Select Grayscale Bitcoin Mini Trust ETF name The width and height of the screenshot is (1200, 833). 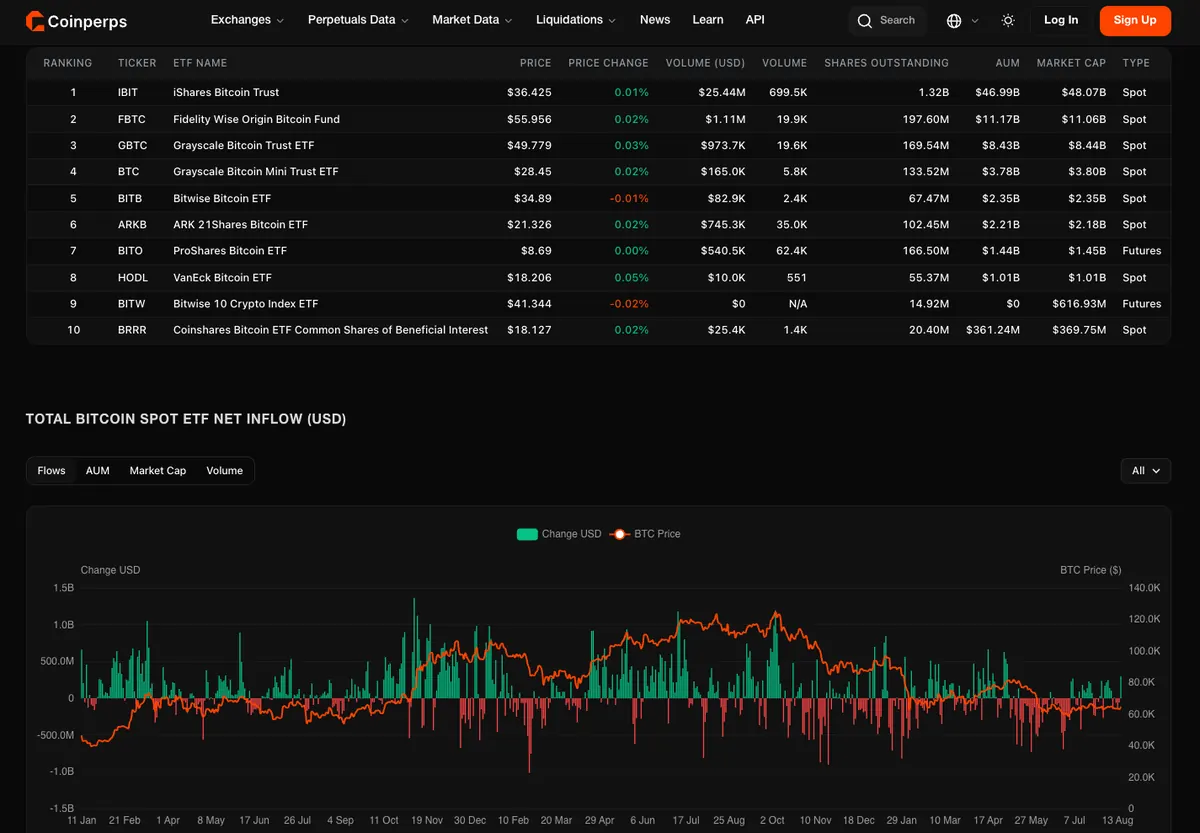[x=256, y=172]
